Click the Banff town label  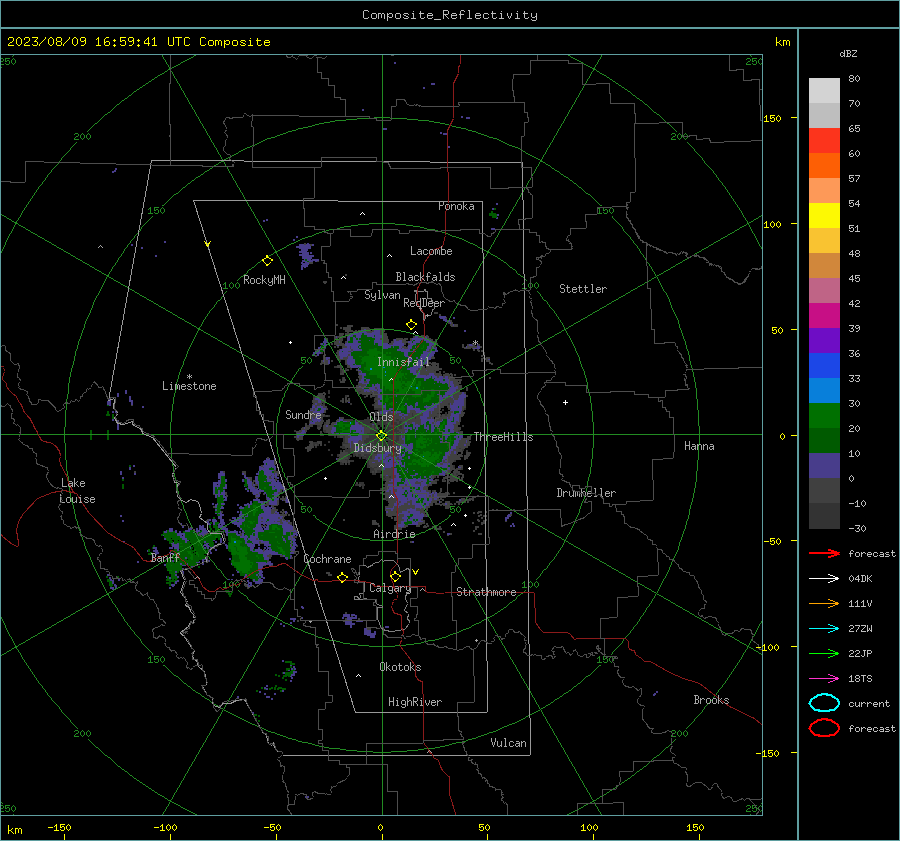[x=165, y=558]
